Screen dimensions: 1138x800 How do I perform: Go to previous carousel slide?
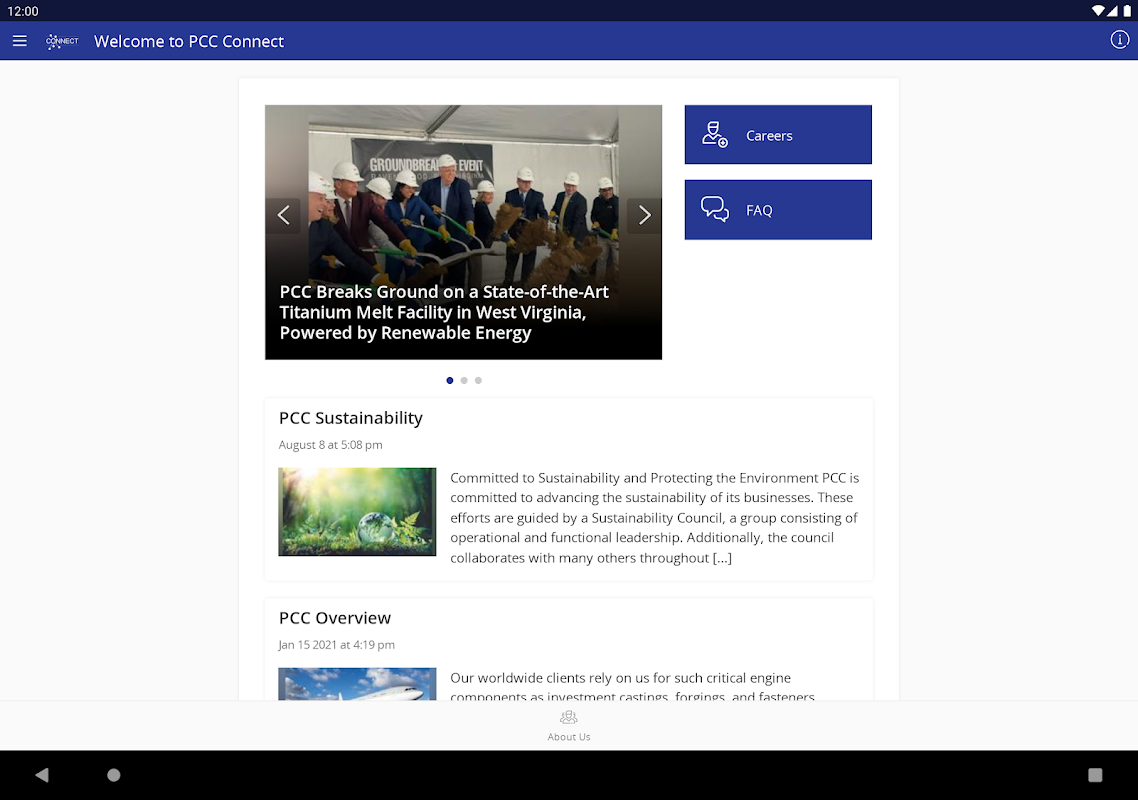[x=283, y=216]
